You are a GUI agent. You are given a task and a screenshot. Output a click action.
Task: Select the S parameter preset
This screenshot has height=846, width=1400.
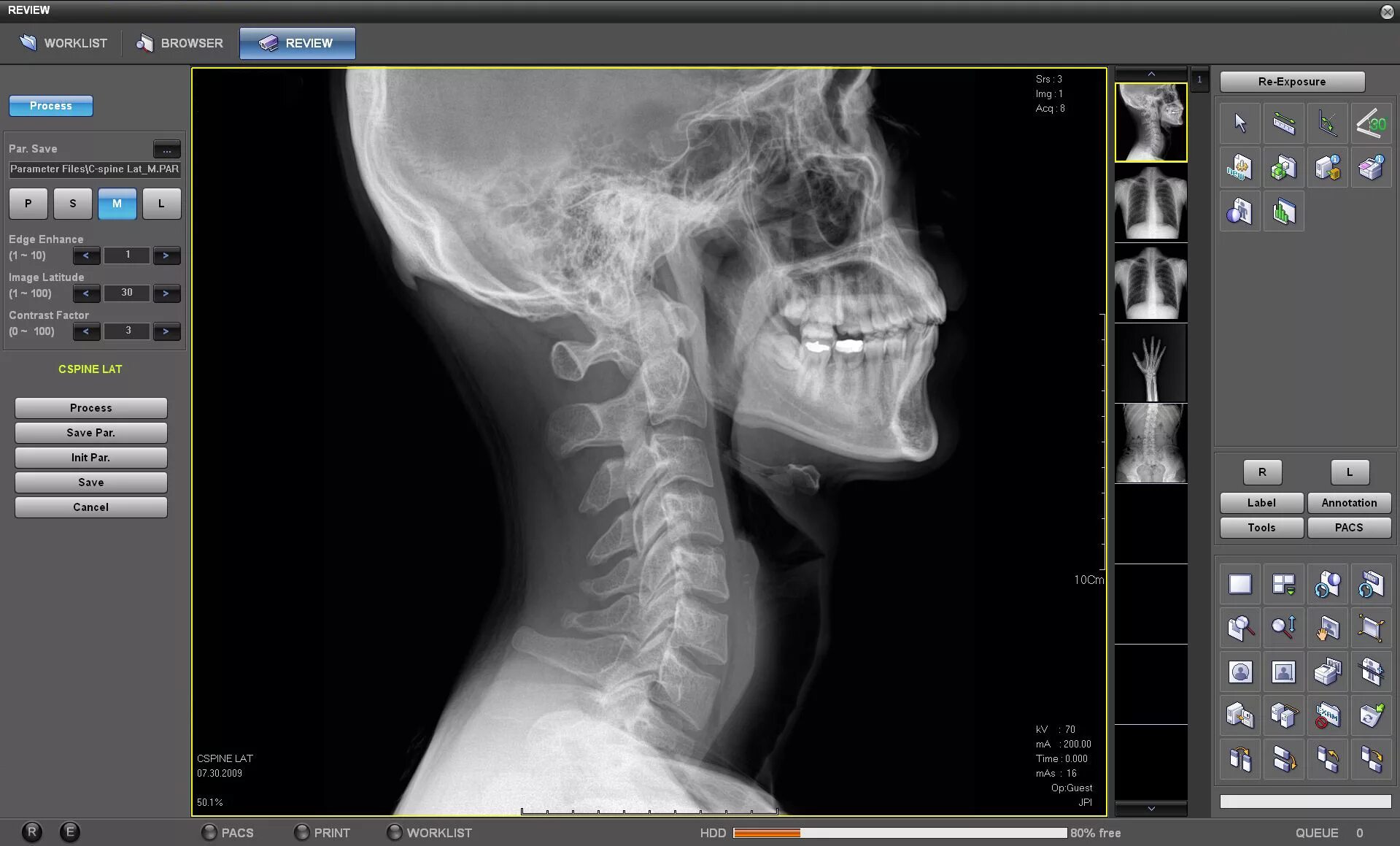(x=72, y=204)
